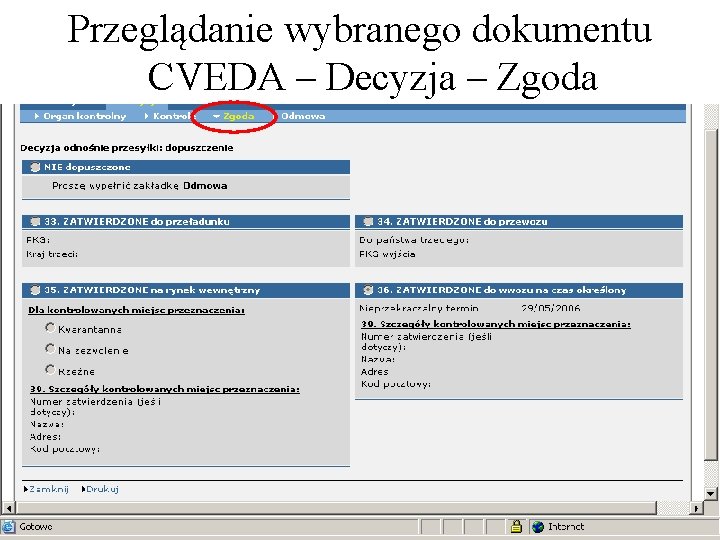Choose the Kwarantanna radio button

[x=50, y=328]
